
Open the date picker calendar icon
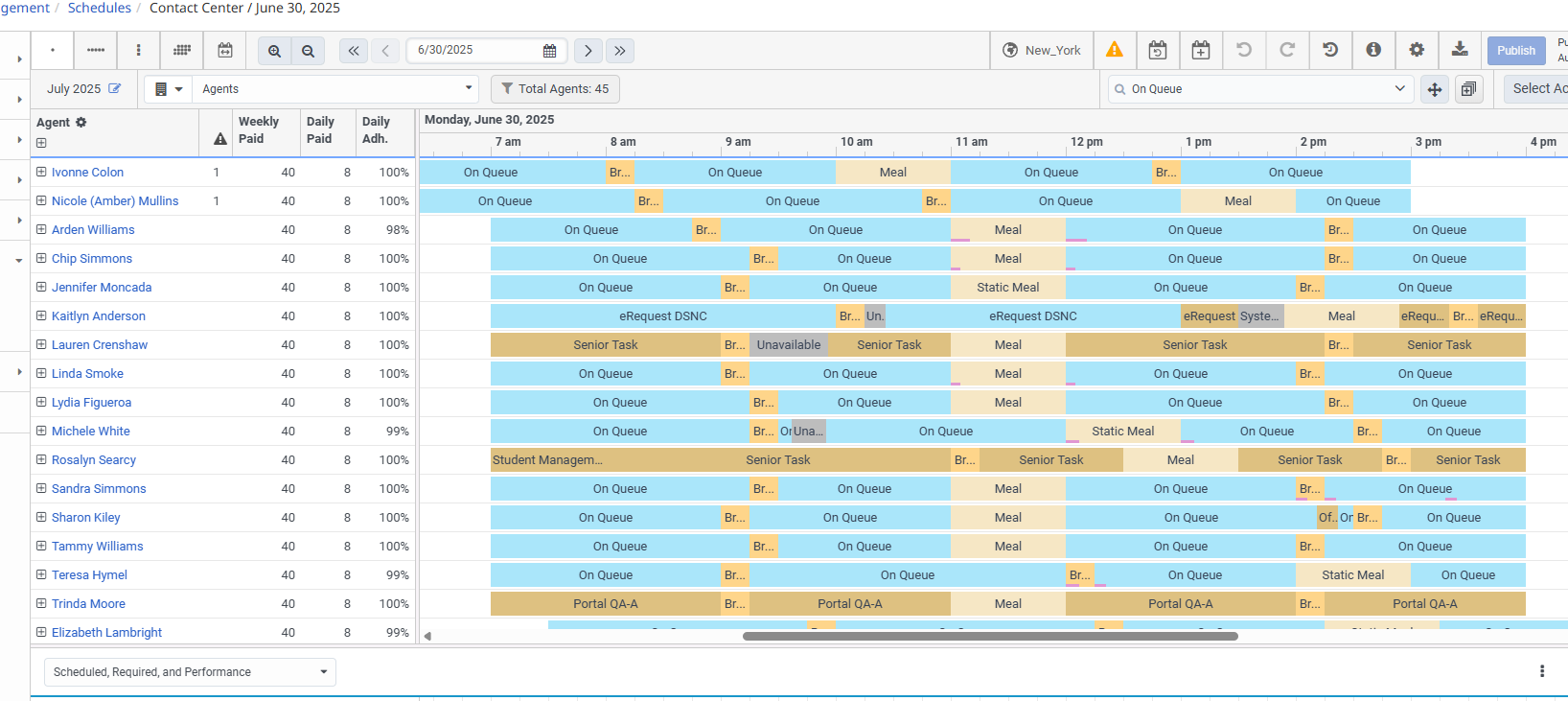click(x=550, y=51)
